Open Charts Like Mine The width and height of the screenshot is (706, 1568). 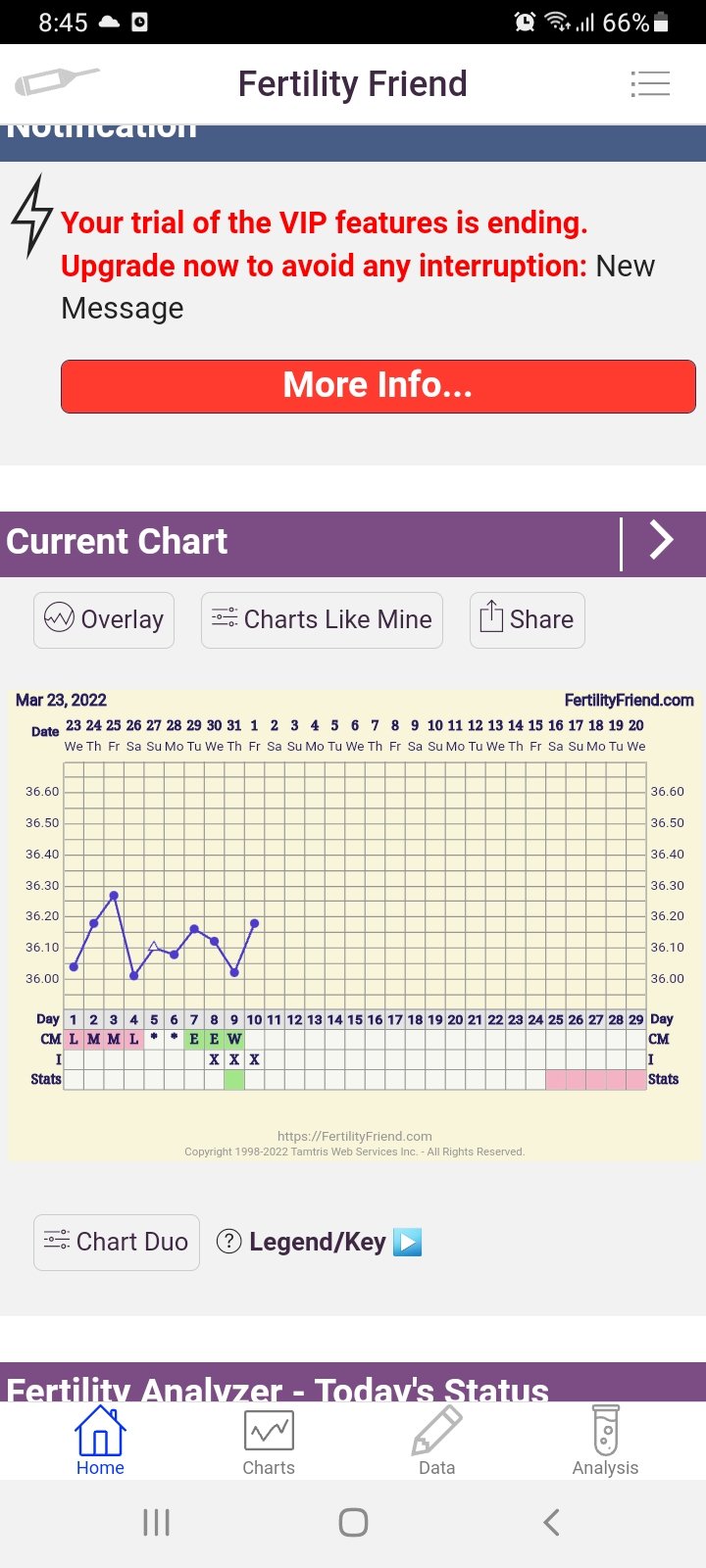click(x=322, y=619)
